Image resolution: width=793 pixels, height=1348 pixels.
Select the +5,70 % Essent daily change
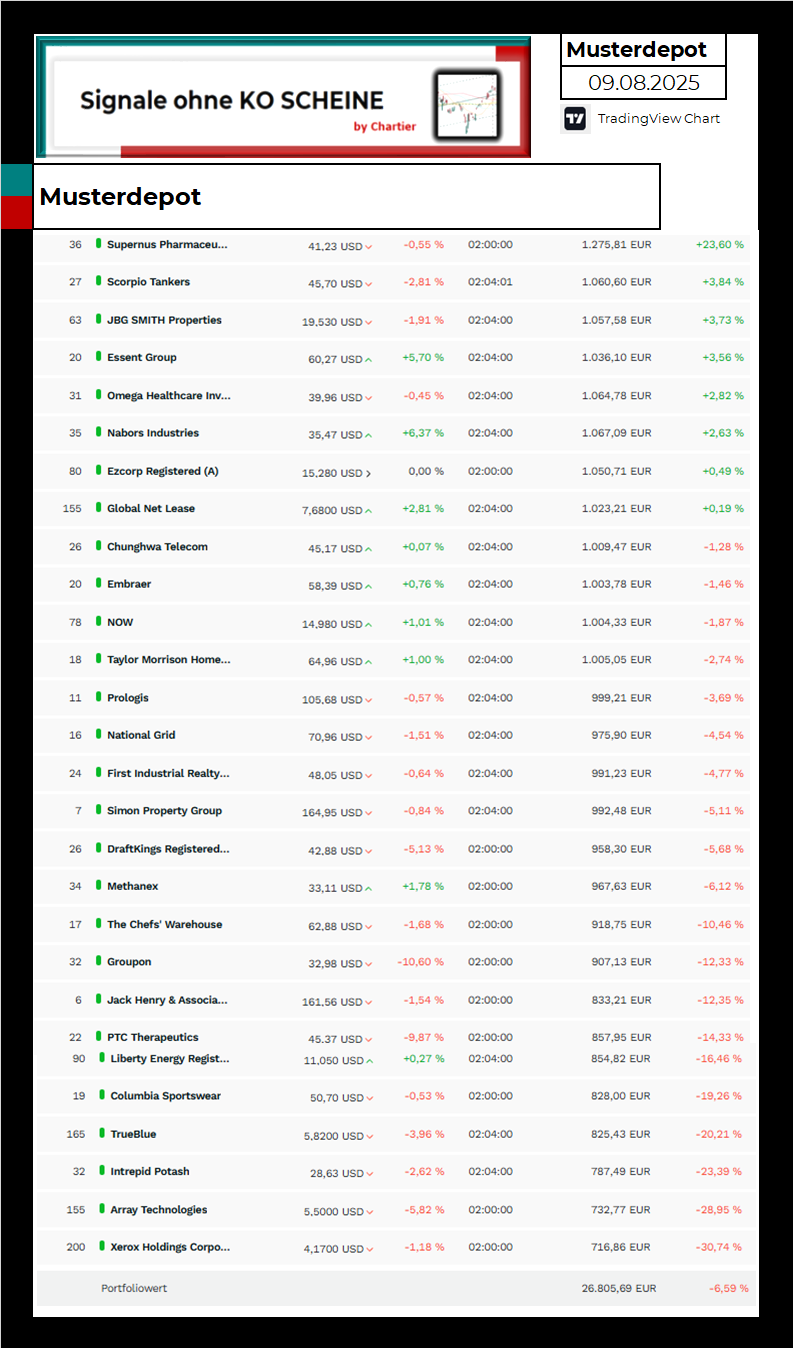(x=423, y=358)
